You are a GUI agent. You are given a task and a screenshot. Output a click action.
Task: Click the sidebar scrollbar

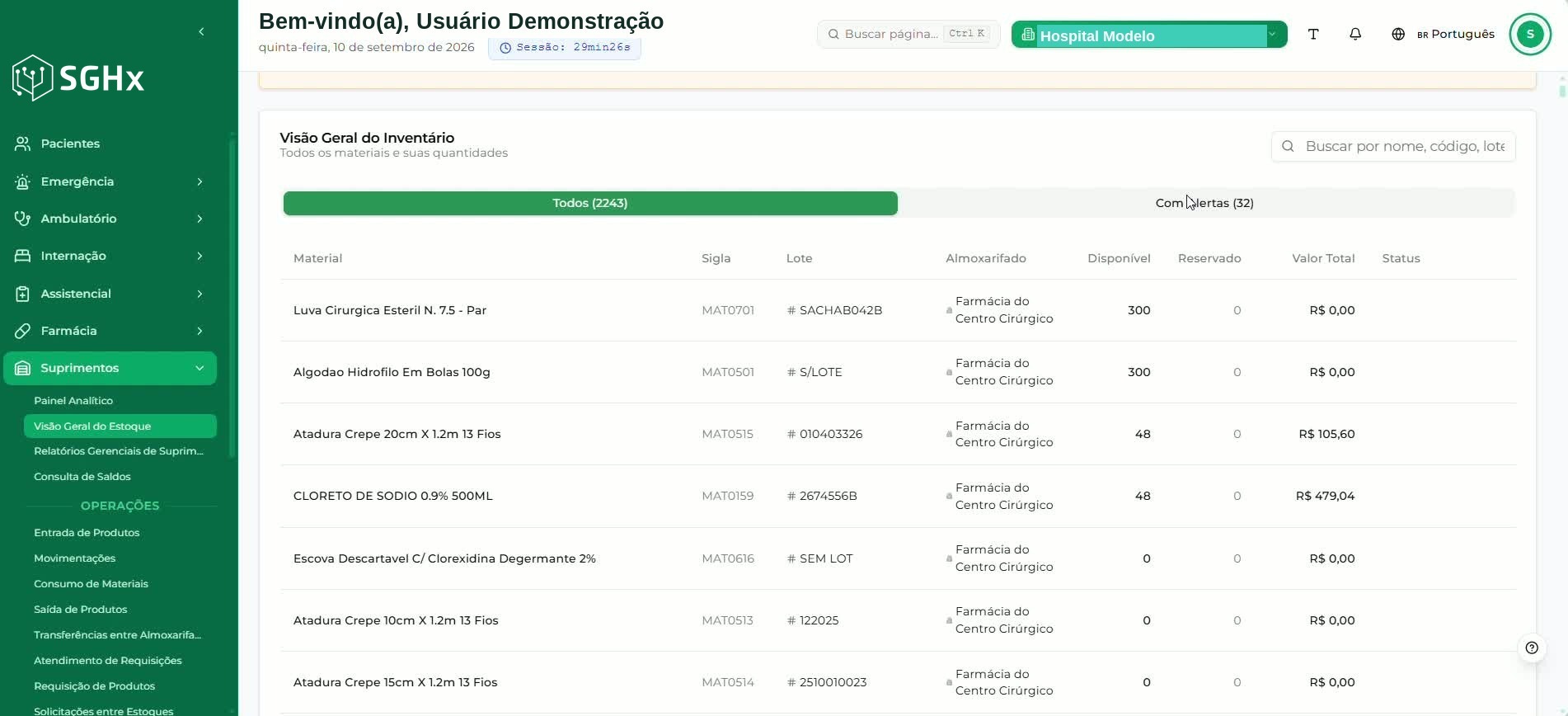tap(232, 297)
